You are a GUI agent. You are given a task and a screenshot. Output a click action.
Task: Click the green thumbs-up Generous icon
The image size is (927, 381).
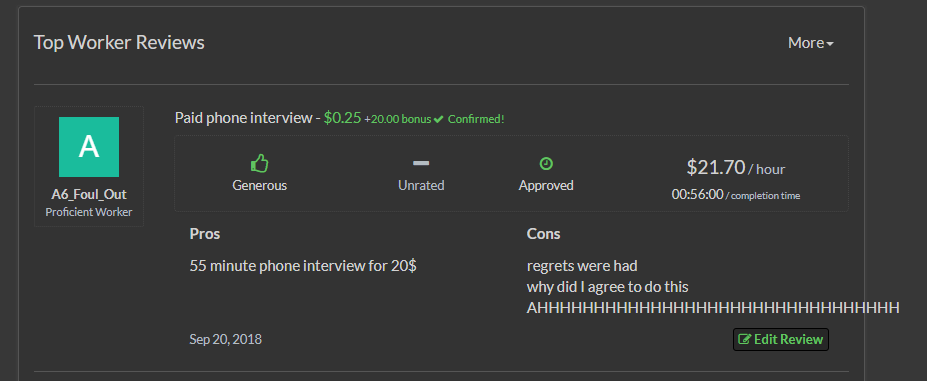pyautogui.click(x=260, y=163)
